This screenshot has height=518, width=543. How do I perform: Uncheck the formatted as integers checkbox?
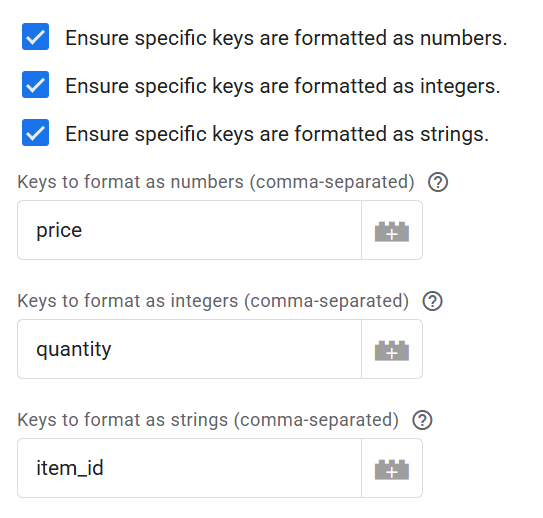35,84
